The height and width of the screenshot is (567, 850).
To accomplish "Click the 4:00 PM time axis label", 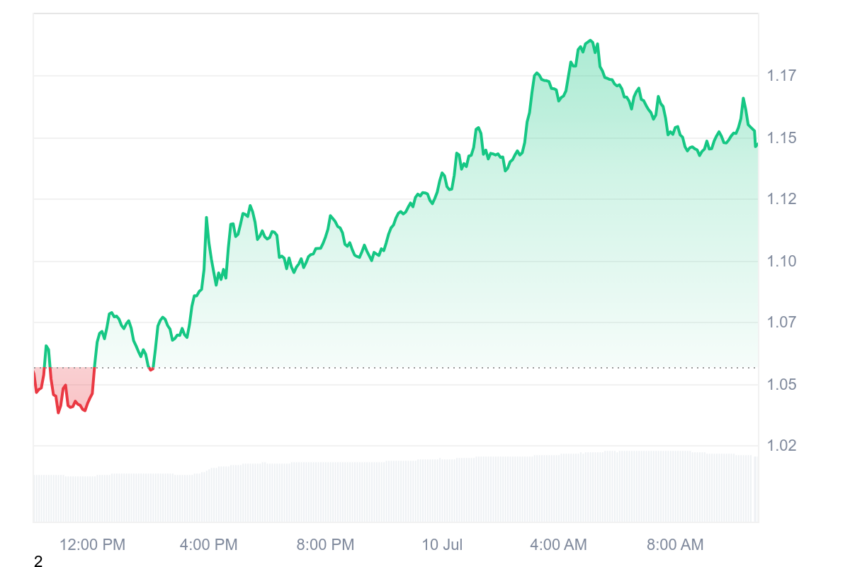I will point(209,544).
